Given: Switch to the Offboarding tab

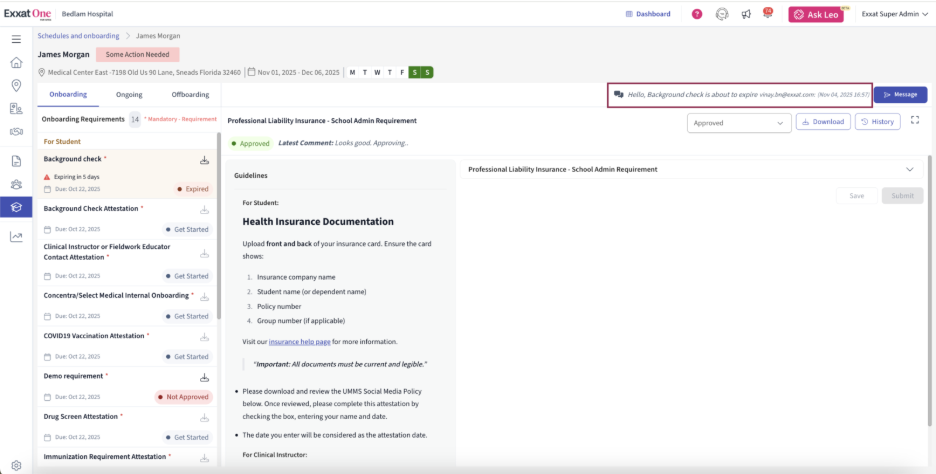Looking at the screenshot, I should [190, 95].
